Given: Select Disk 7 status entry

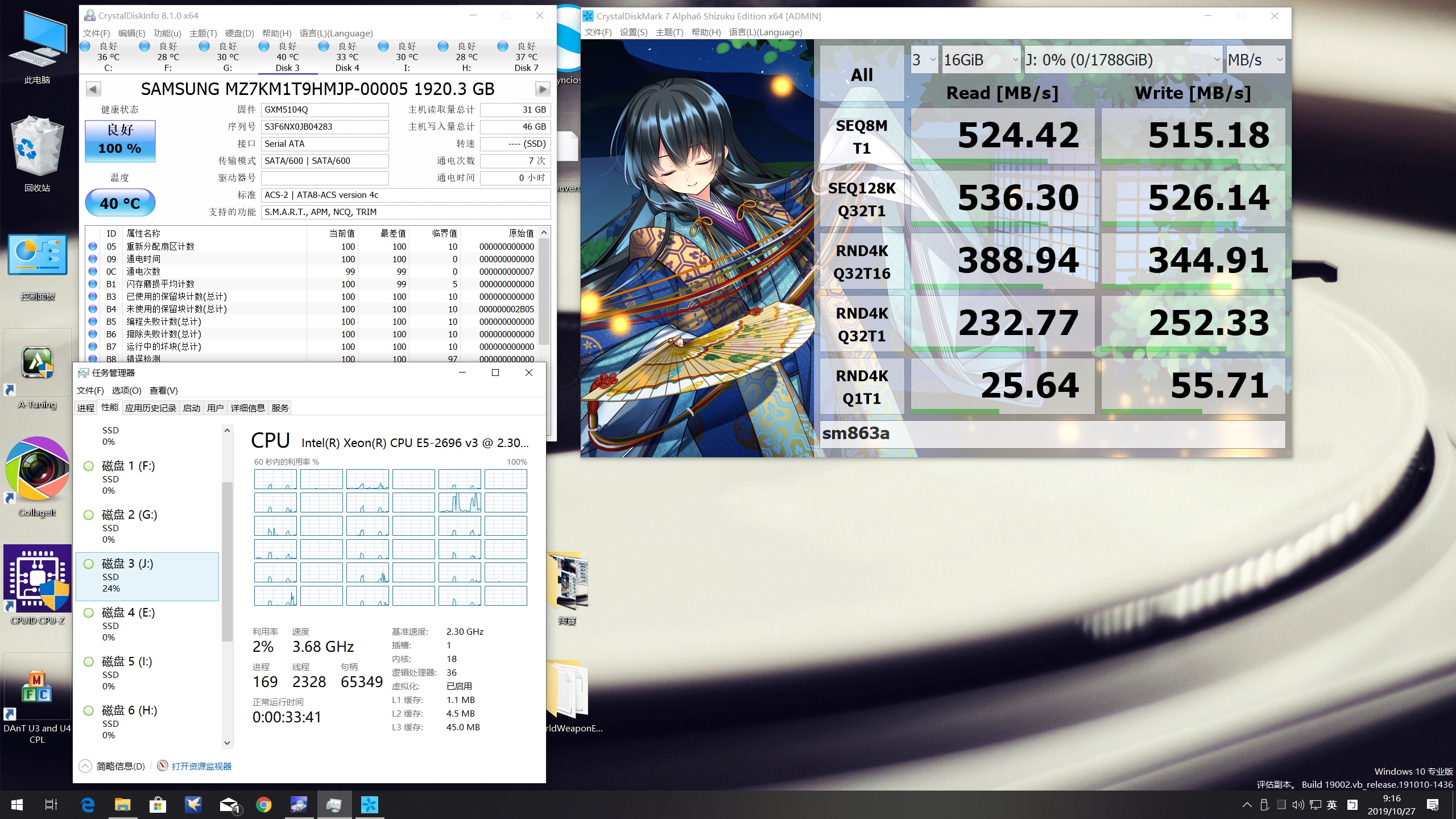Looking at the screenshot, I should click(x=526, y=57).
